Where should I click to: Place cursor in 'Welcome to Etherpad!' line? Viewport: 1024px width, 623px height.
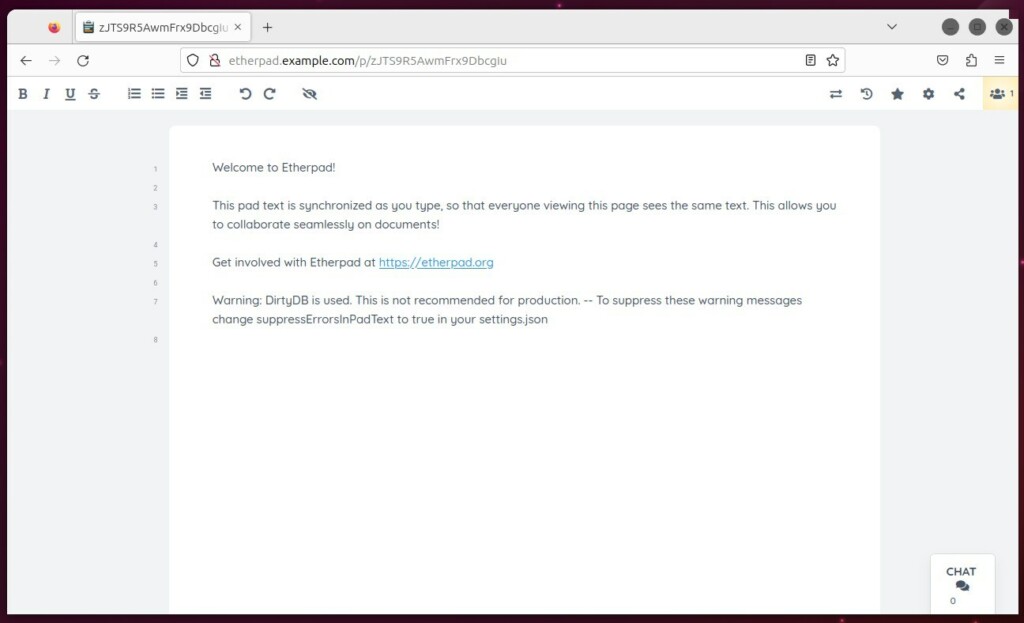274,168
